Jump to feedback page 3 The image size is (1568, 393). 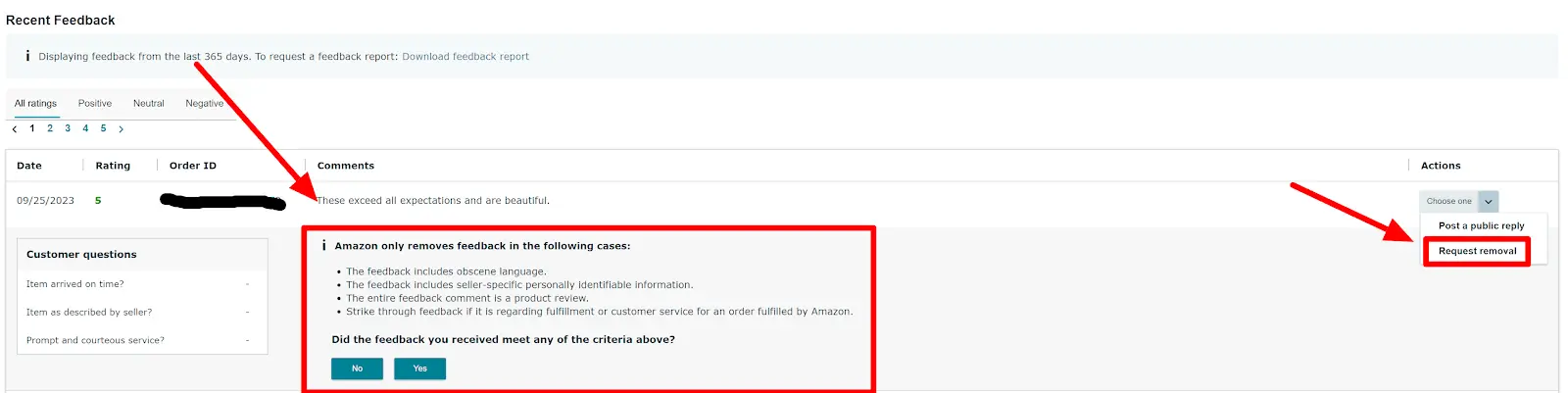(x=68, y=128)
